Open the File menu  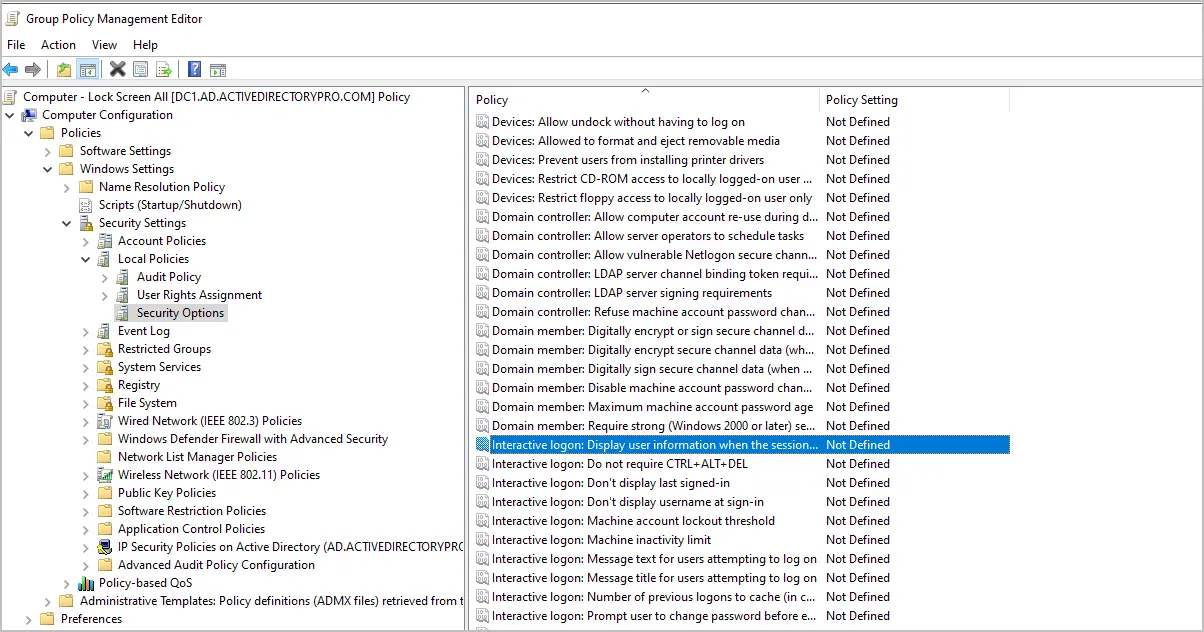pyautogui.click(x=16, y=45)
